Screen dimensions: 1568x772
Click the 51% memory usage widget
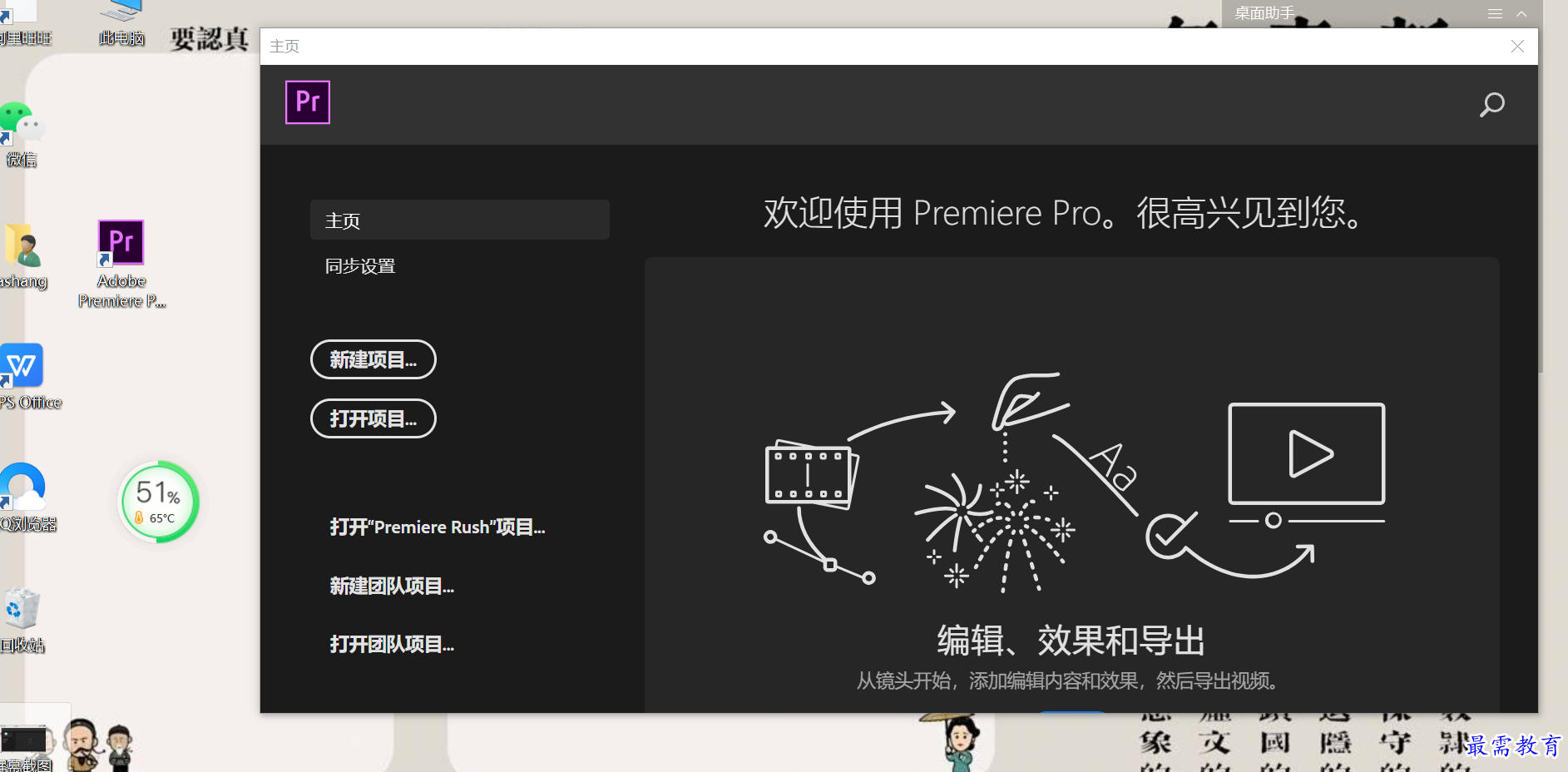click(158, 502)
